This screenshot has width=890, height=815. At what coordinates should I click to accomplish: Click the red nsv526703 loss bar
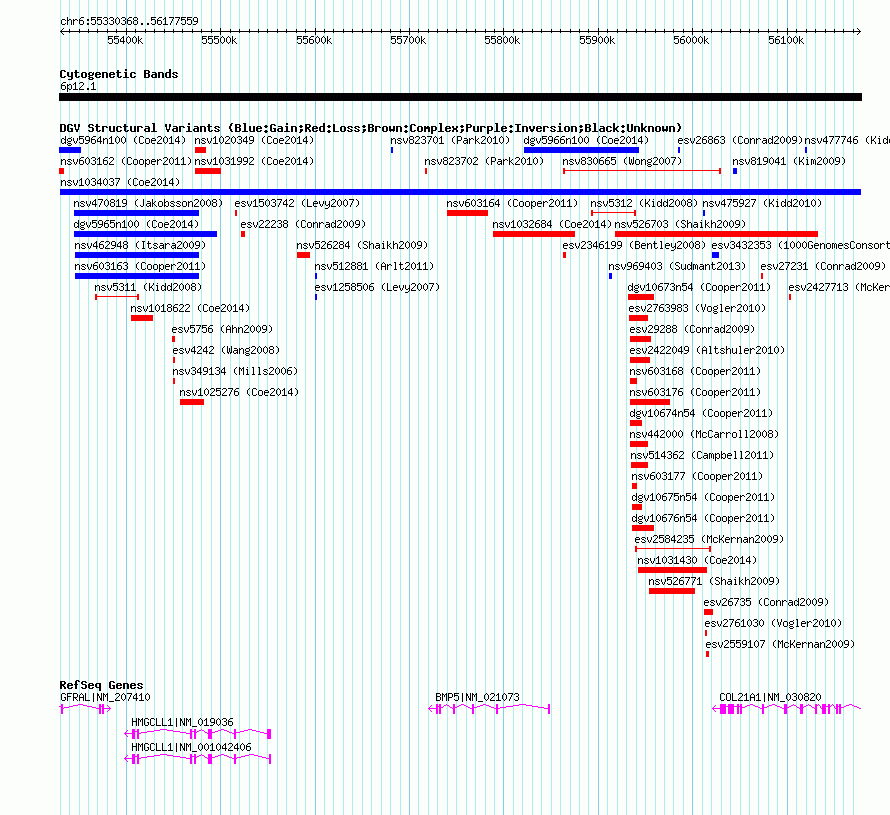tap(716, 234)
